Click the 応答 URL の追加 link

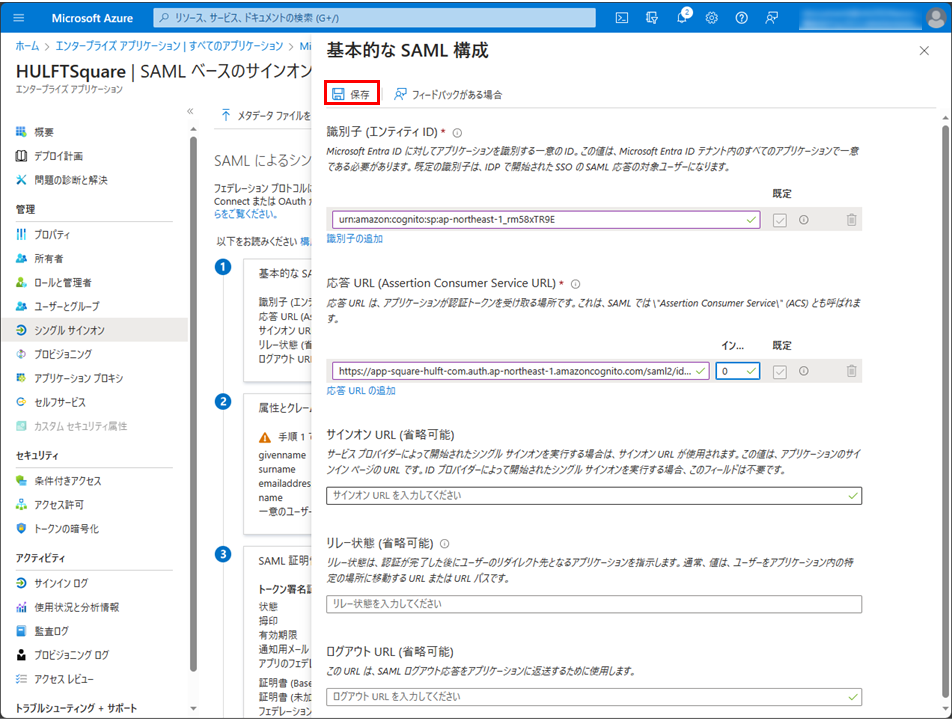point(361,390)
